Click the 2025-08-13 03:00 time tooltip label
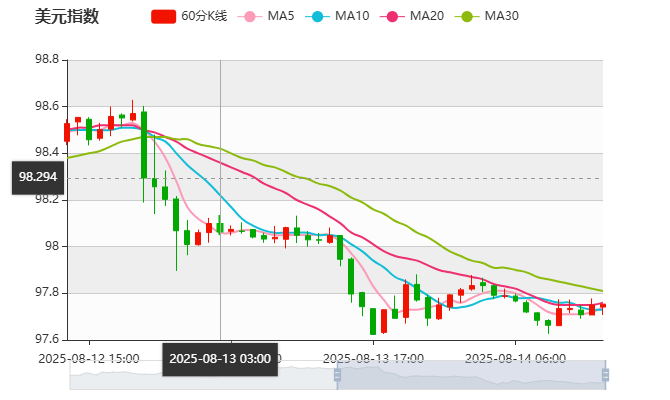Viewport: 670px width, 400px height. pyautogui.click(x=220, y=358)
